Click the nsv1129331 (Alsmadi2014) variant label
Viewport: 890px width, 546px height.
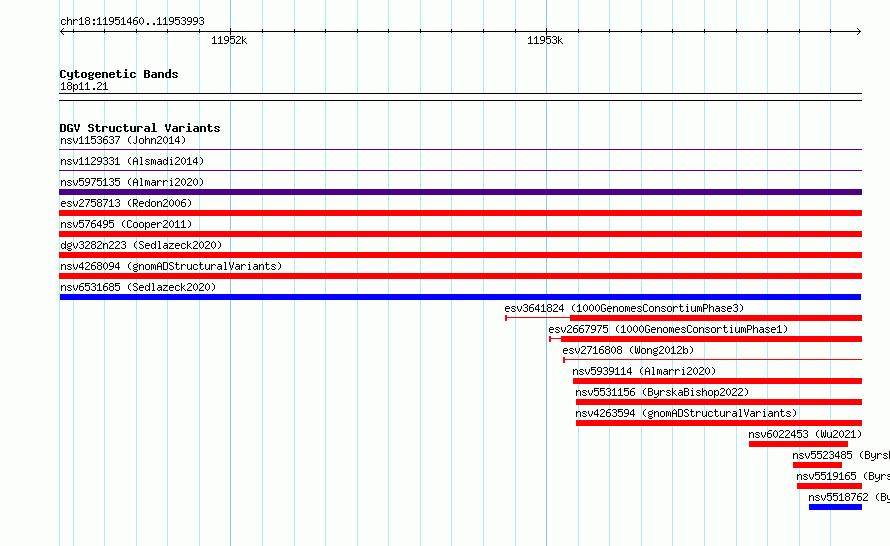(x=132, y=161)
